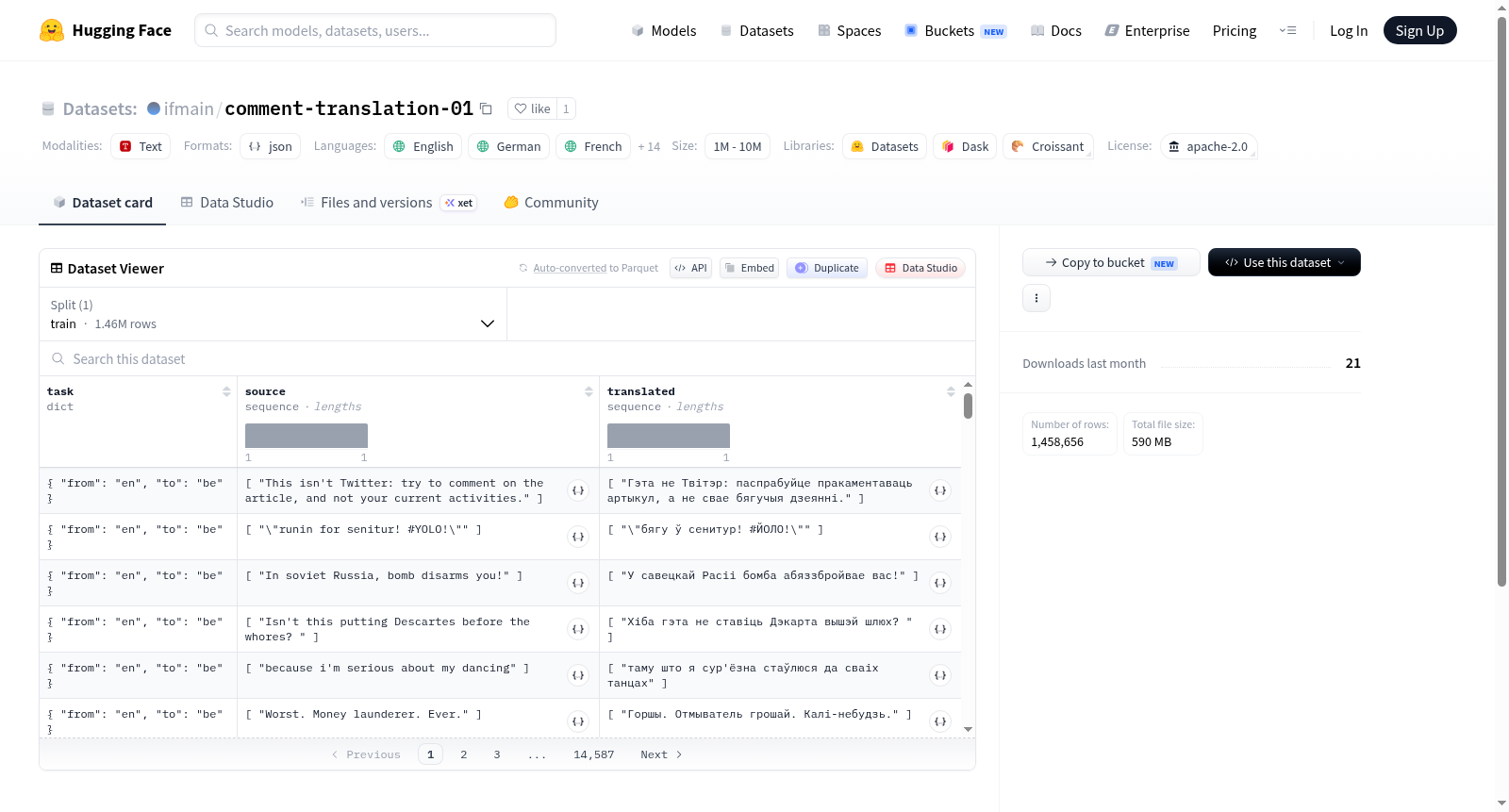Open the three-dot more options button

(1036, 298)
